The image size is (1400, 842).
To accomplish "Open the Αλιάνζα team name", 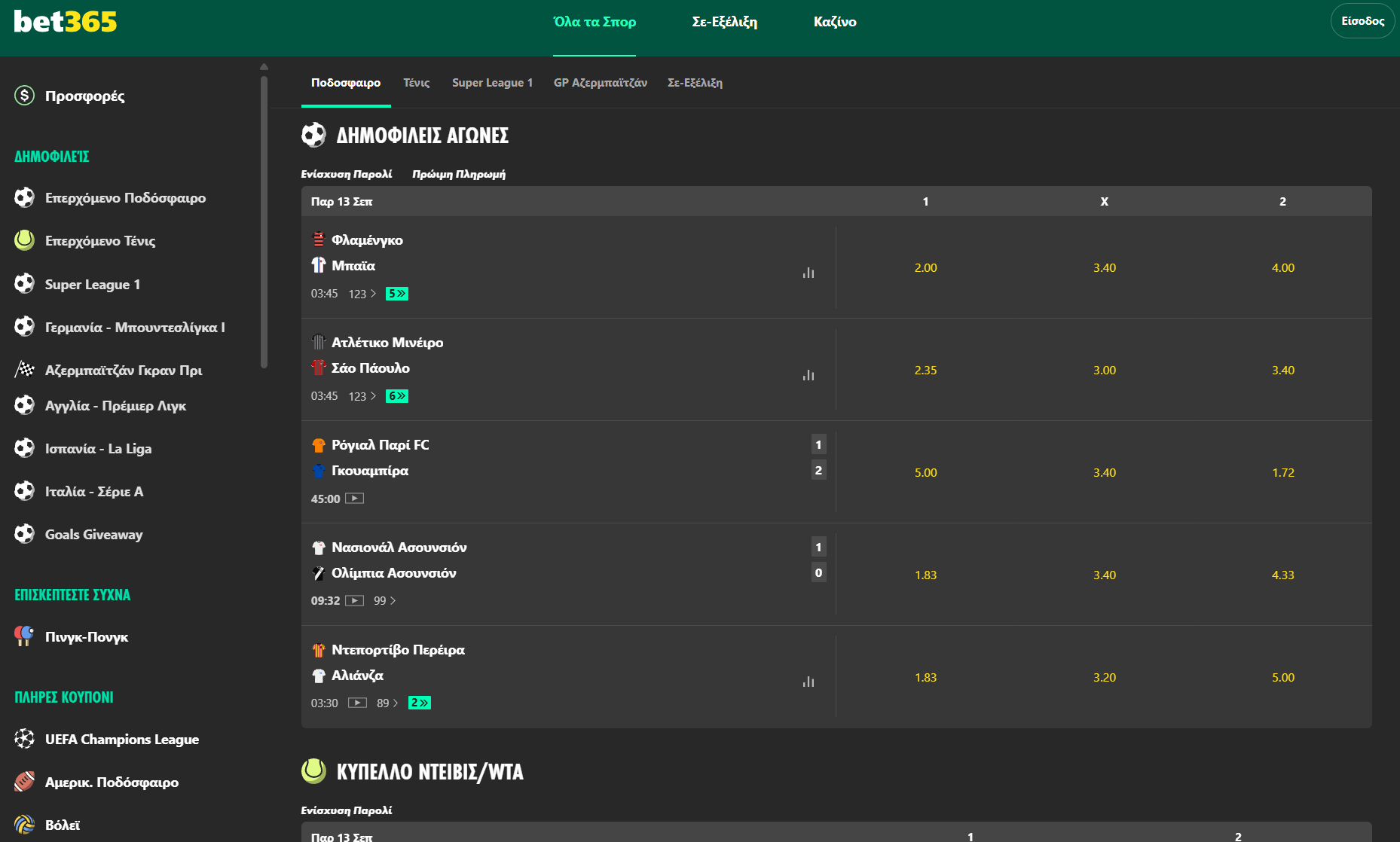I will click(x=357, y=675).
